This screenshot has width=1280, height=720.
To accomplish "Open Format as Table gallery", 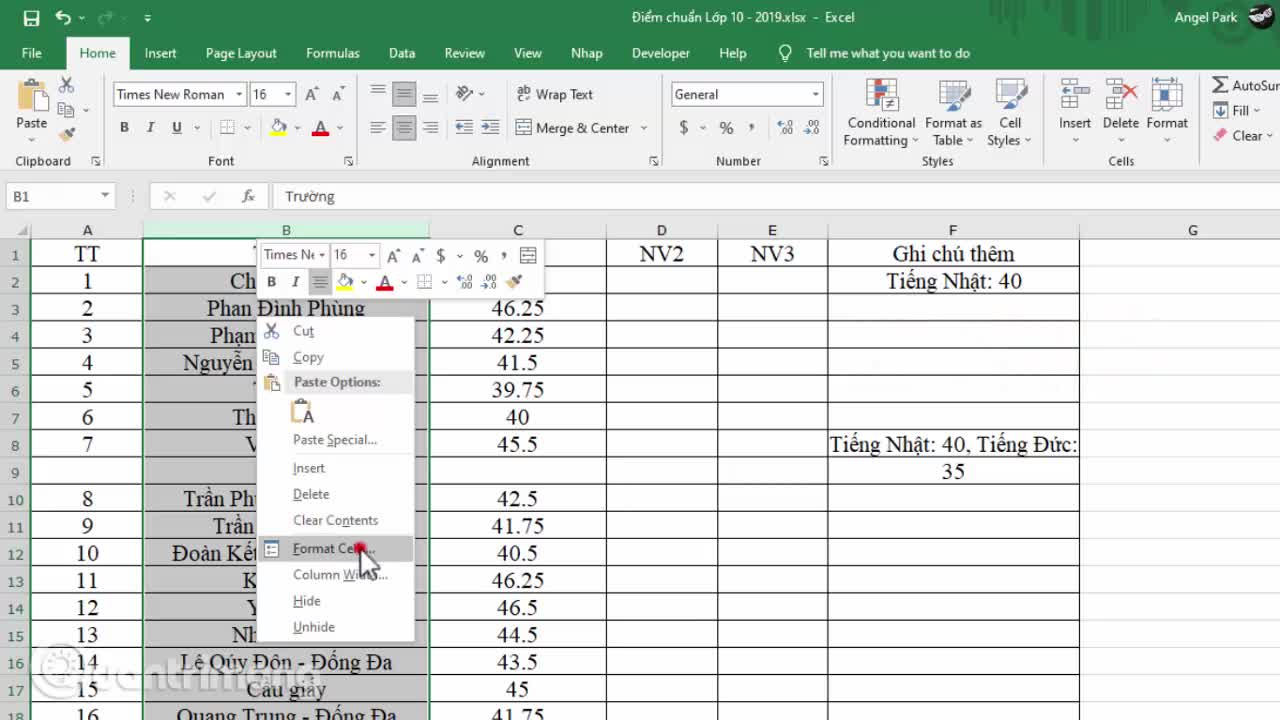I will coord(953,113).
